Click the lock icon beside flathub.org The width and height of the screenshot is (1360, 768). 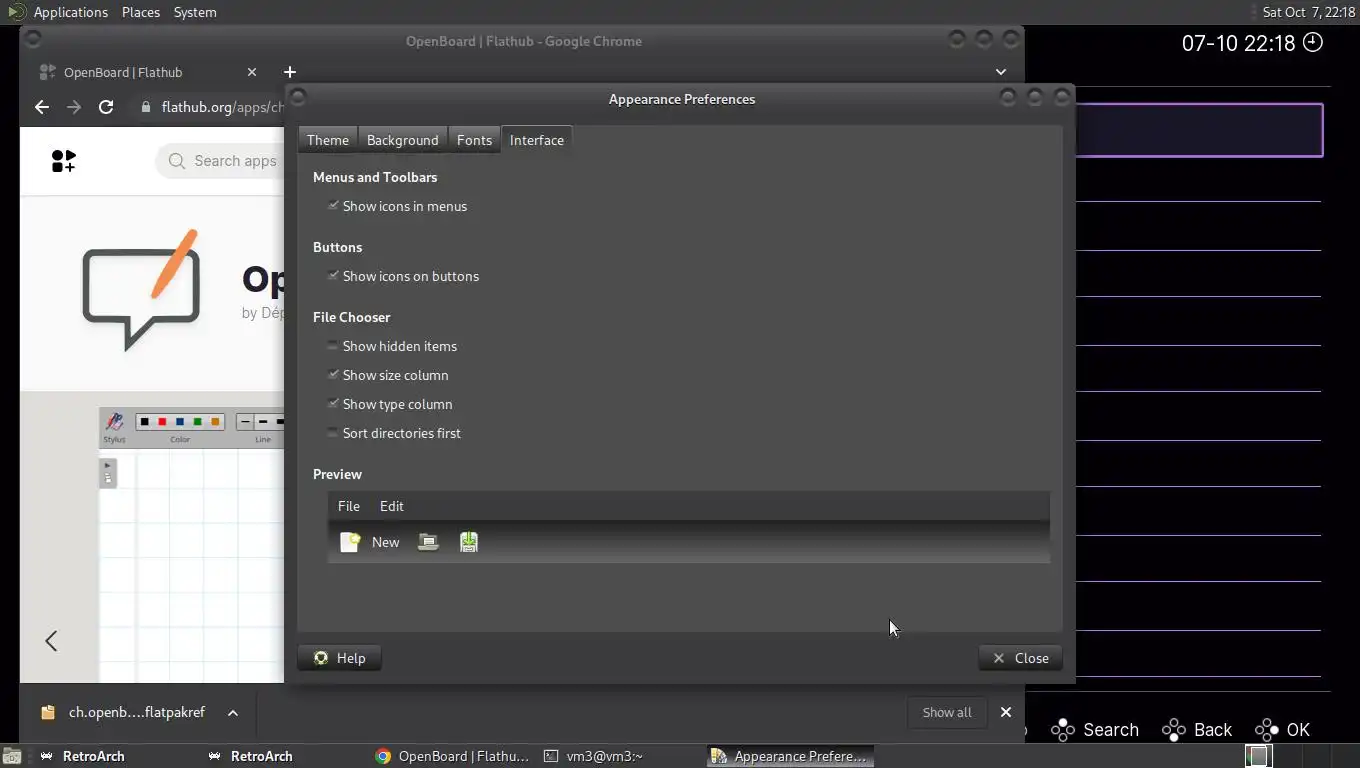146,107
